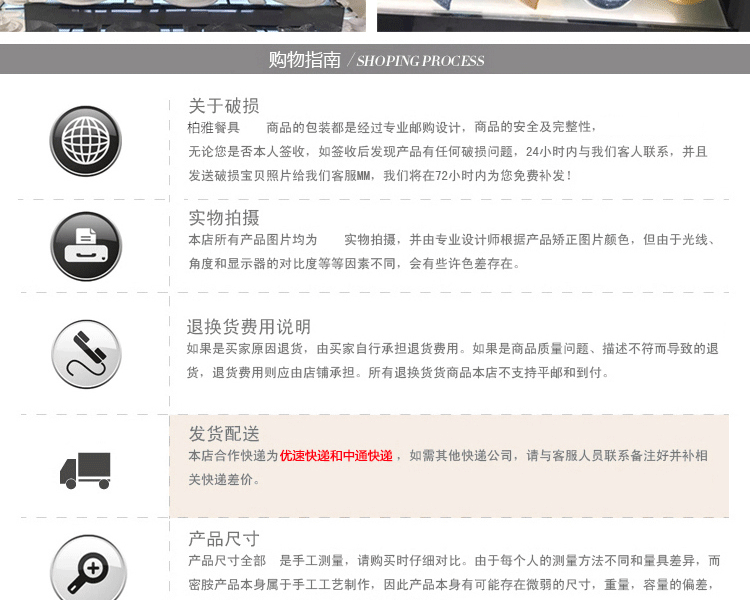Click the telephone handset icon
This screenshot has width=750, height=600.
pos(86,354)
